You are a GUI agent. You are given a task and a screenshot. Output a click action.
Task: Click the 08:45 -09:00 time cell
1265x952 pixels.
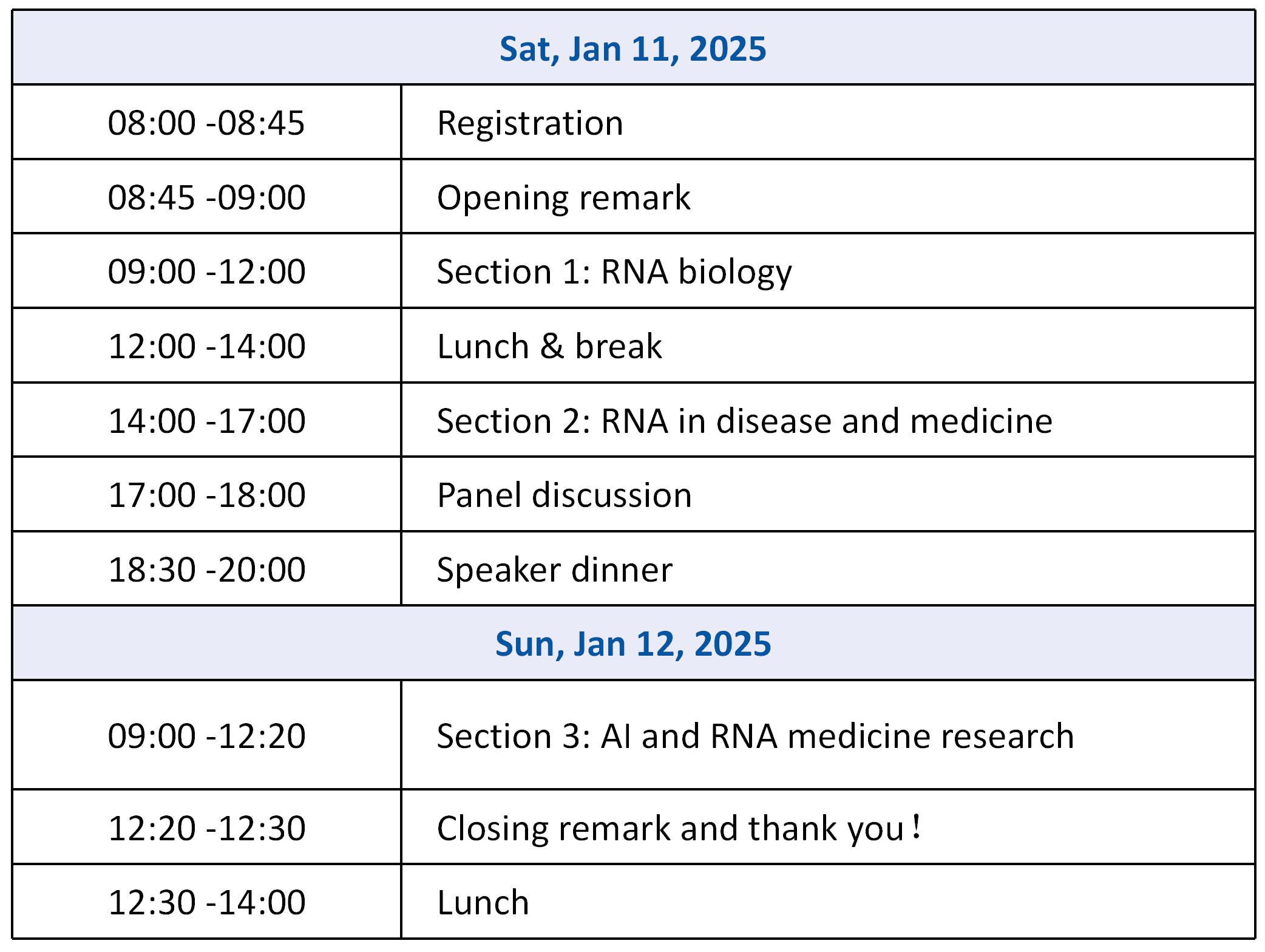pos(206,197)
